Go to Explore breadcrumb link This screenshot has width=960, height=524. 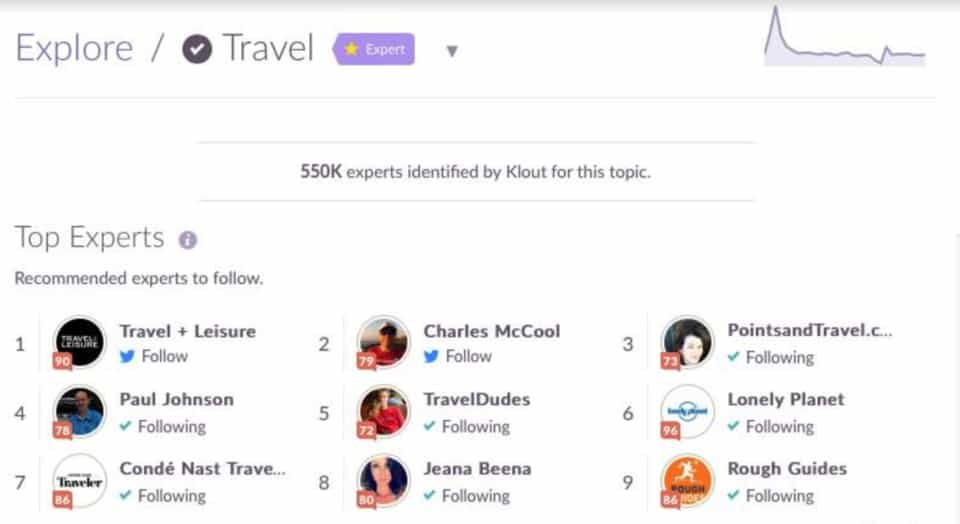[74, 48]
